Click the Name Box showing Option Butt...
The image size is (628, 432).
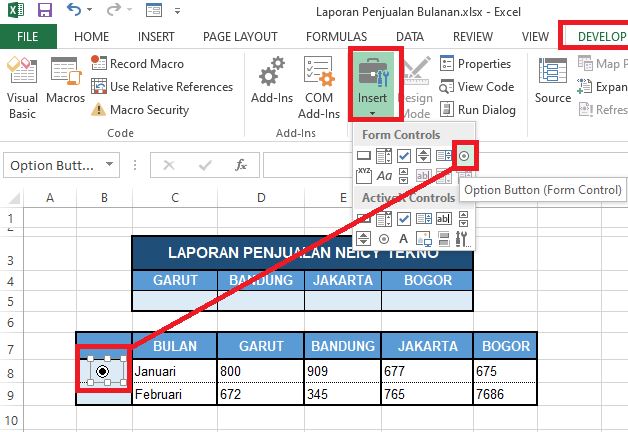[52, 165]
